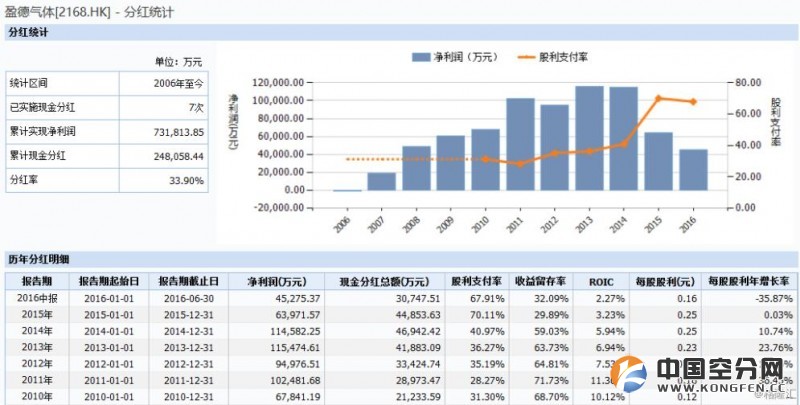Click the retention rate cell 63.73%
The image size is (800, 405).
coord(551,347)
